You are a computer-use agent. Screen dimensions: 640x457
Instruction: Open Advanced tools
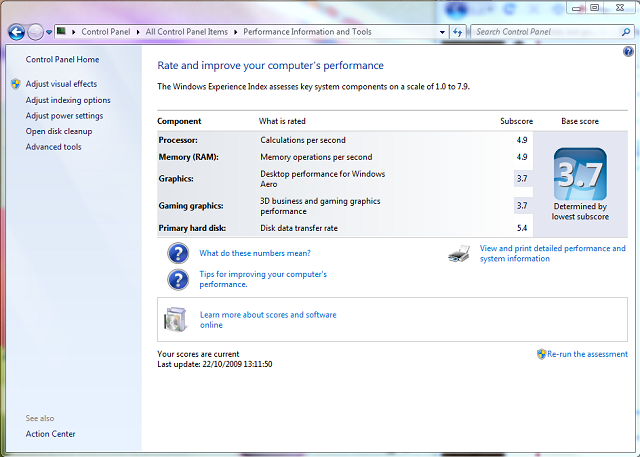pyautogui.click(x=53, y=147)
